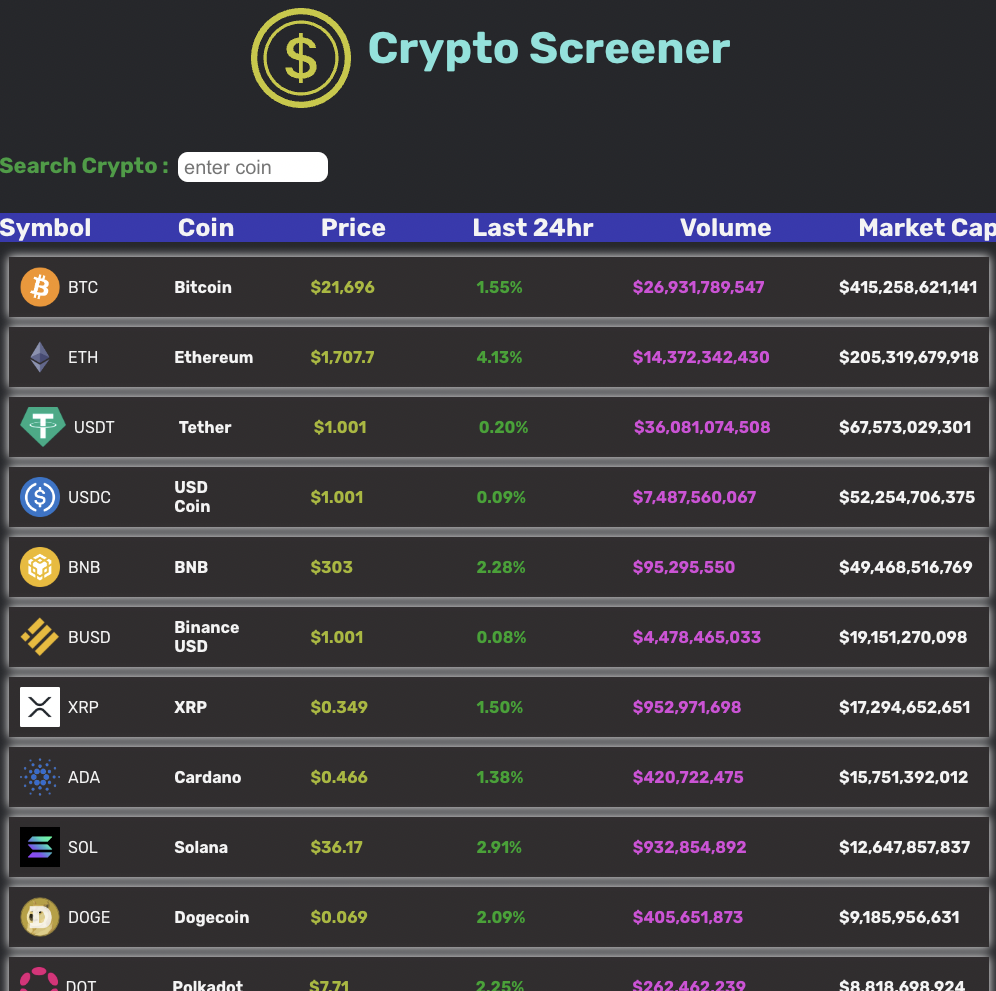Select the Bitcoin row in the table

coord(498,287)
